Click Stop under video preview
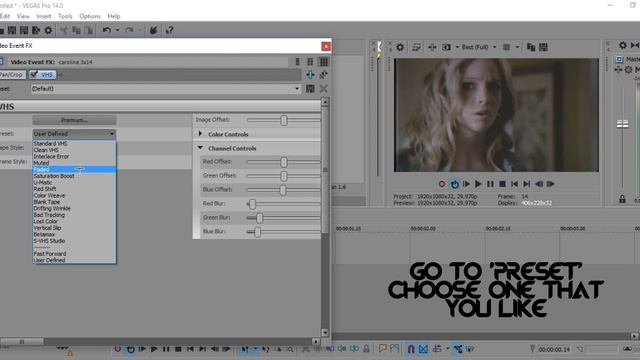 pos(502,184)
